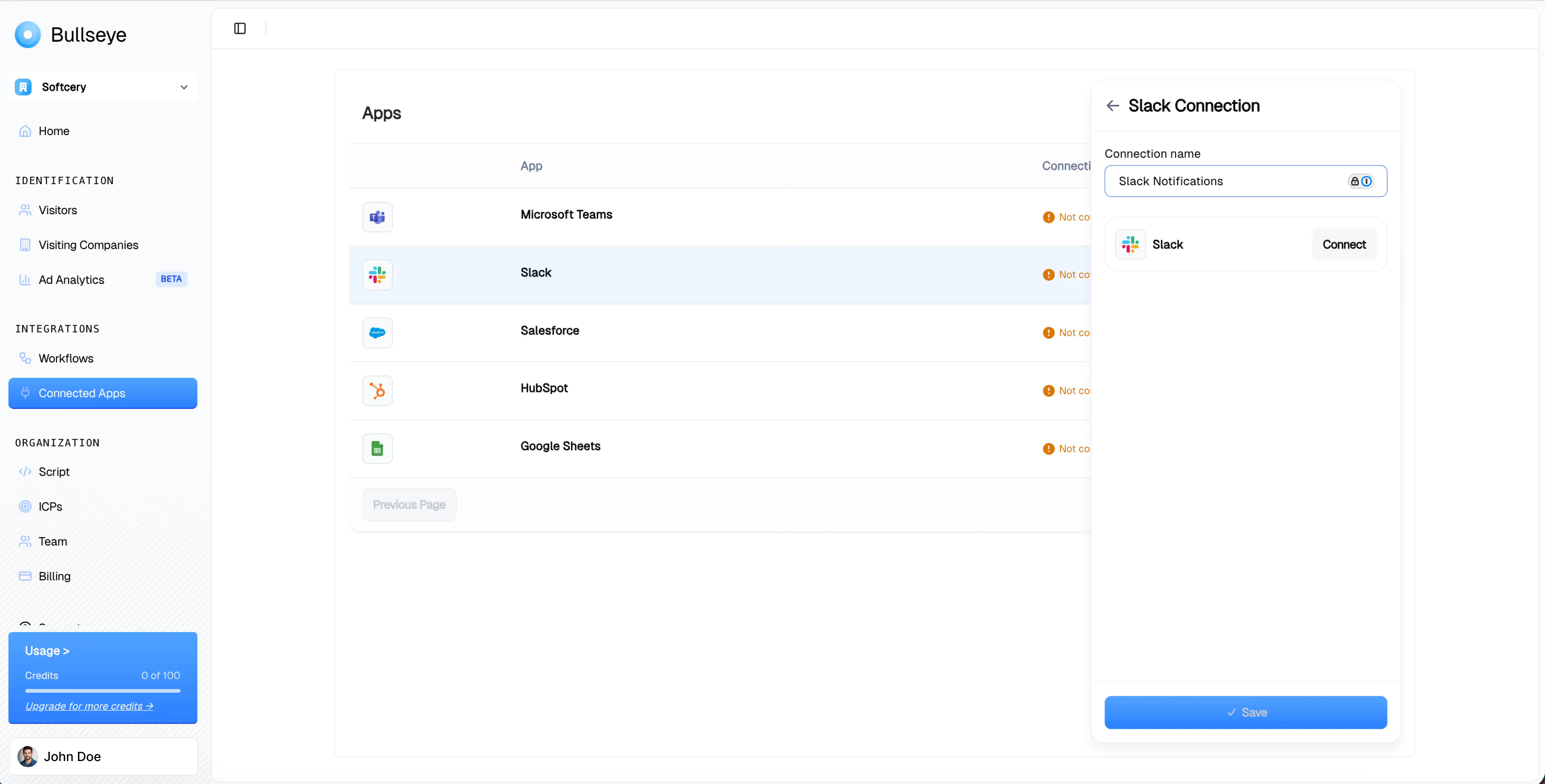1545x784 pixels.
Task: Open the Team page
Action: [x=53, y=541]
